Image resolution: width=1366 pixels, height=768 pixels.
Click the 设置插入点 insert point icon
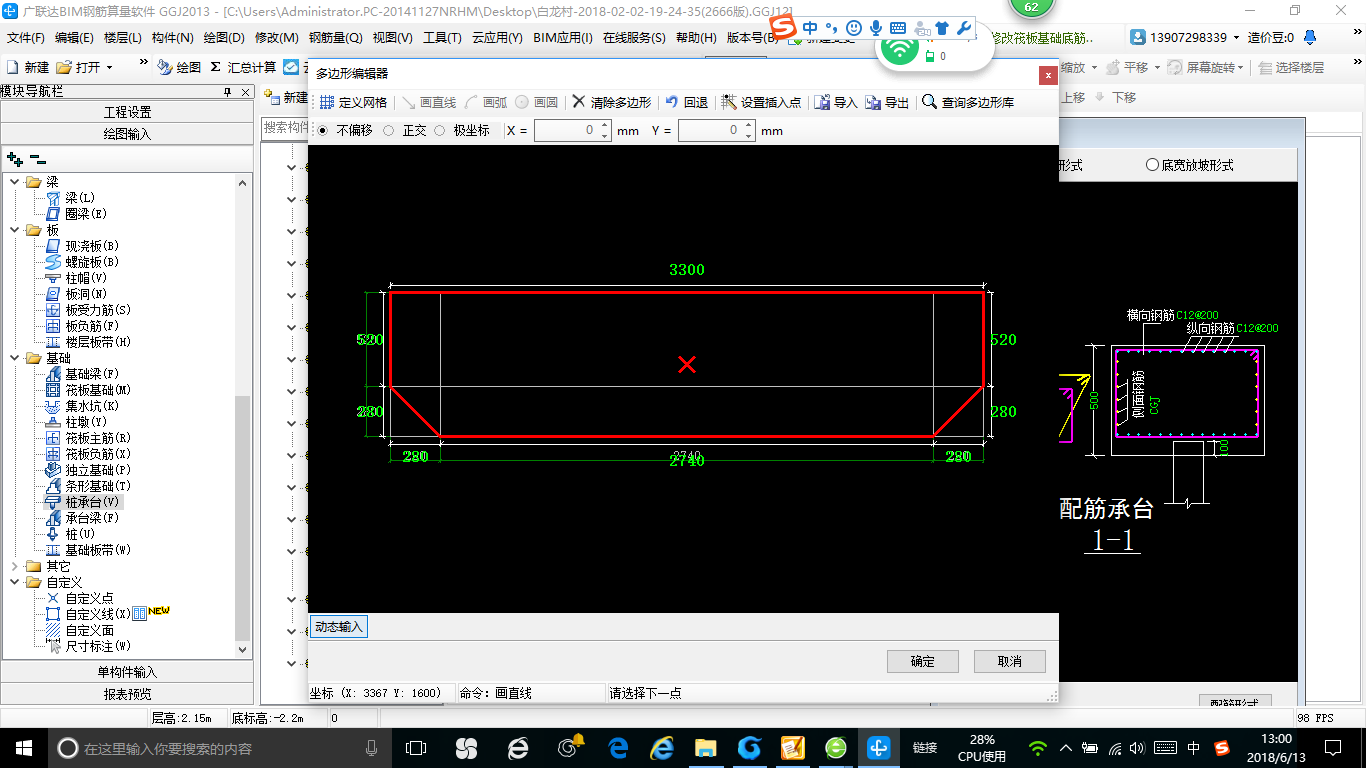pos(729,102)
